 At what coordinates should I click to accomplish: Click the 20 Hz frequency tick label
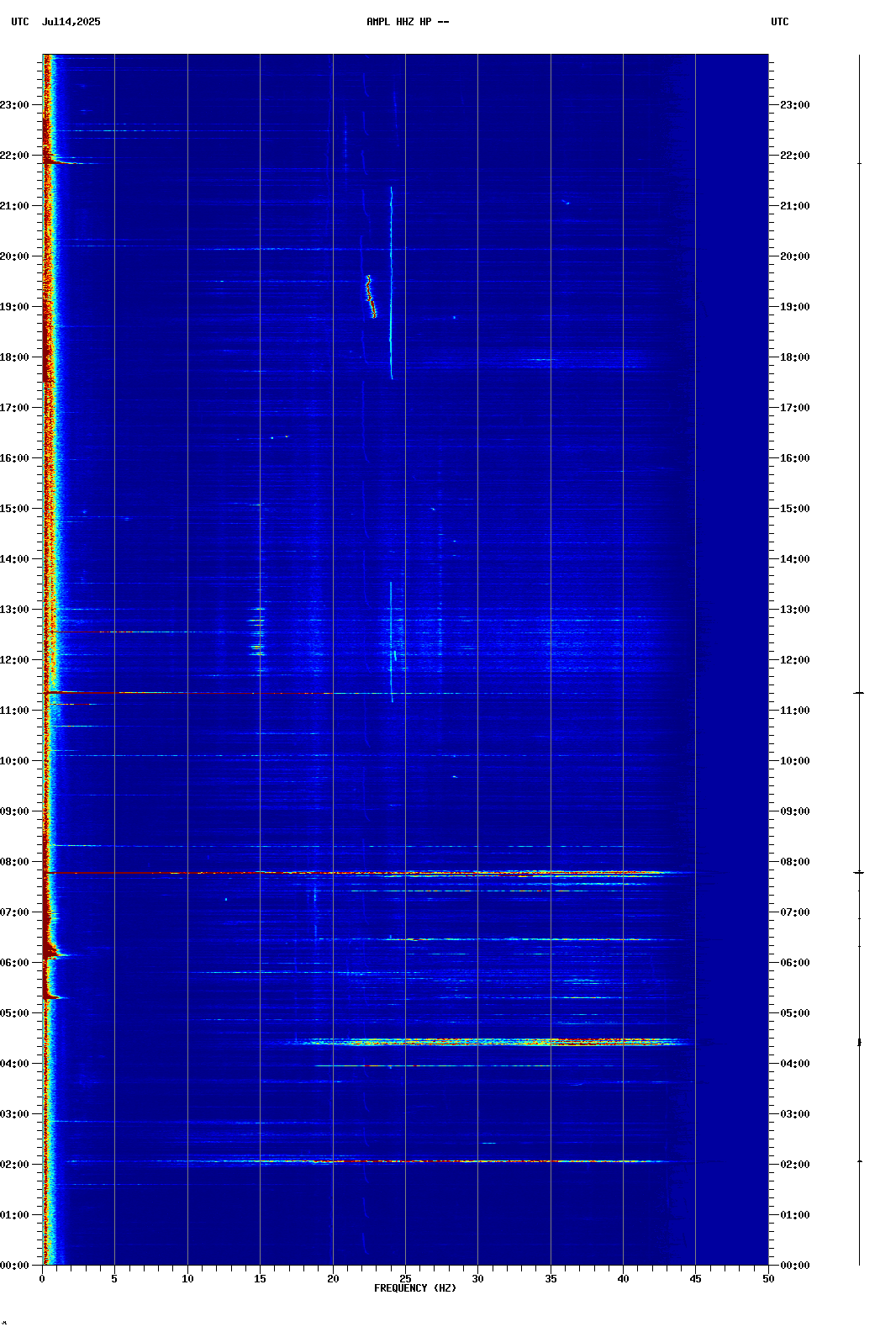tap(333, 1279)
